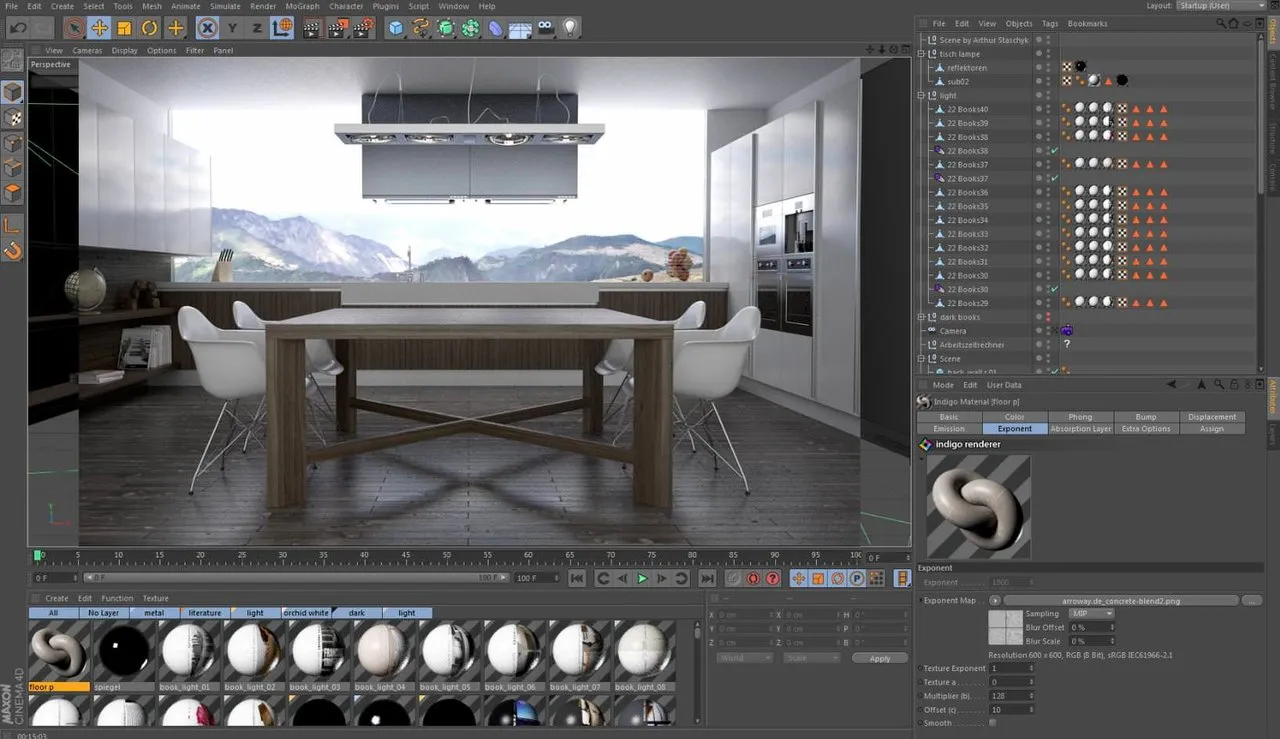Click the Render View clapperboard icon
This screenshot has height=739, width=1280.
(311, 28)
